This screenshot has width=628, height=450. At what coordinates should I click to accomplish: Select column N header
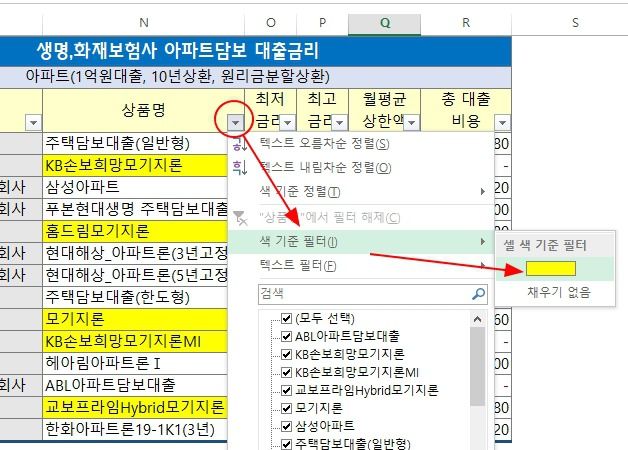tap(143, 23)
